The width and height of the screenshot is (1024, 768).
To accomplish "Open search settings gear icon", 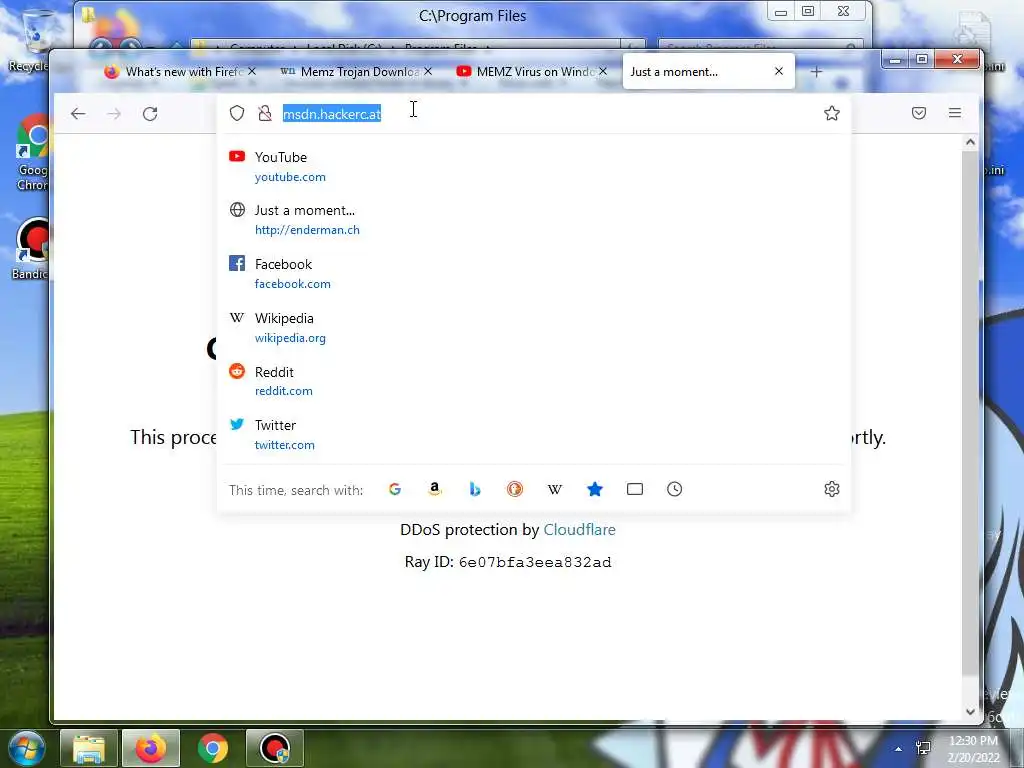I will (831, 489).
